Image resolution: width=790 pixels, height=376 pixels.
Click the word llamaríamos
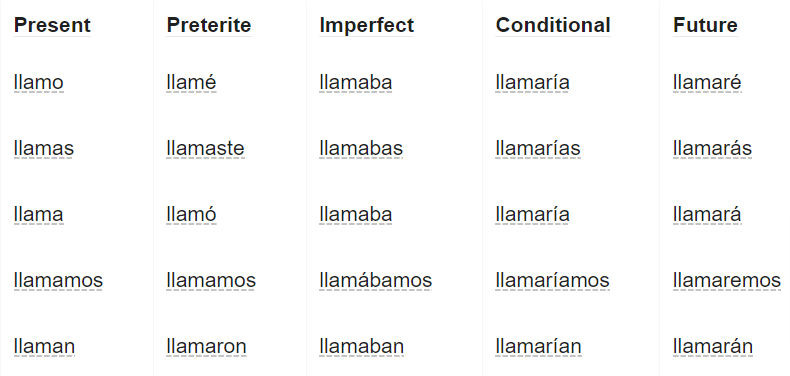point(552,281)
